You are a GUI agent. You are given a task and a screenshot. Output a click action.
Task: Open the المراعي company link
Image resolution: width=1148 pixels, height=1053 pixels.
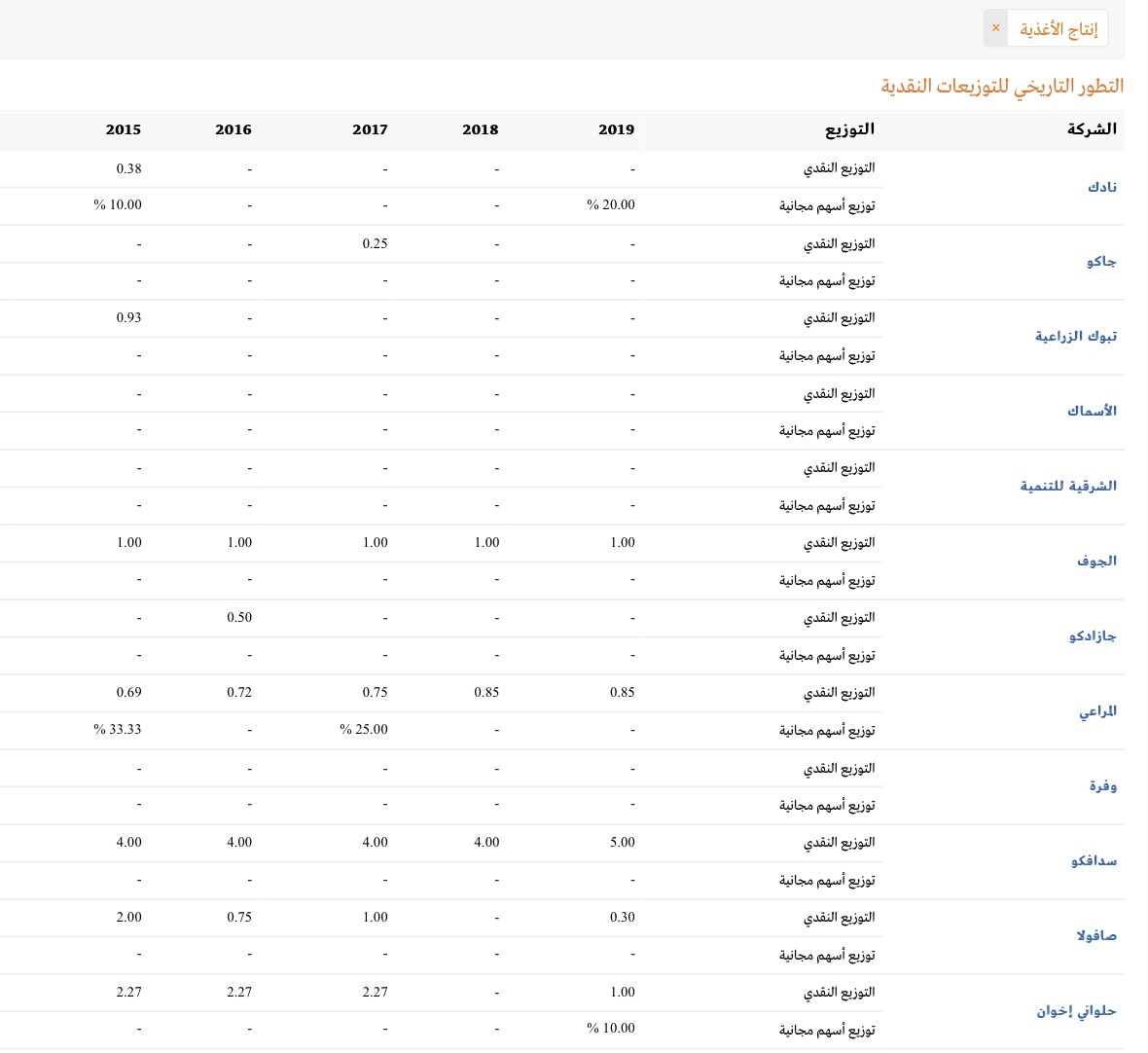pos(1097,711)
